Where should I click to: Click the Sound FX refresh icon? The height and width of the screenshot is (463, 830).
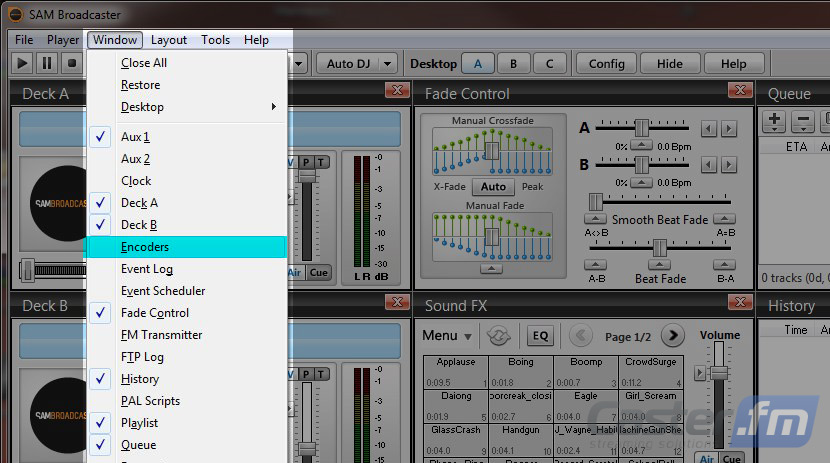[x=498, y=335]
